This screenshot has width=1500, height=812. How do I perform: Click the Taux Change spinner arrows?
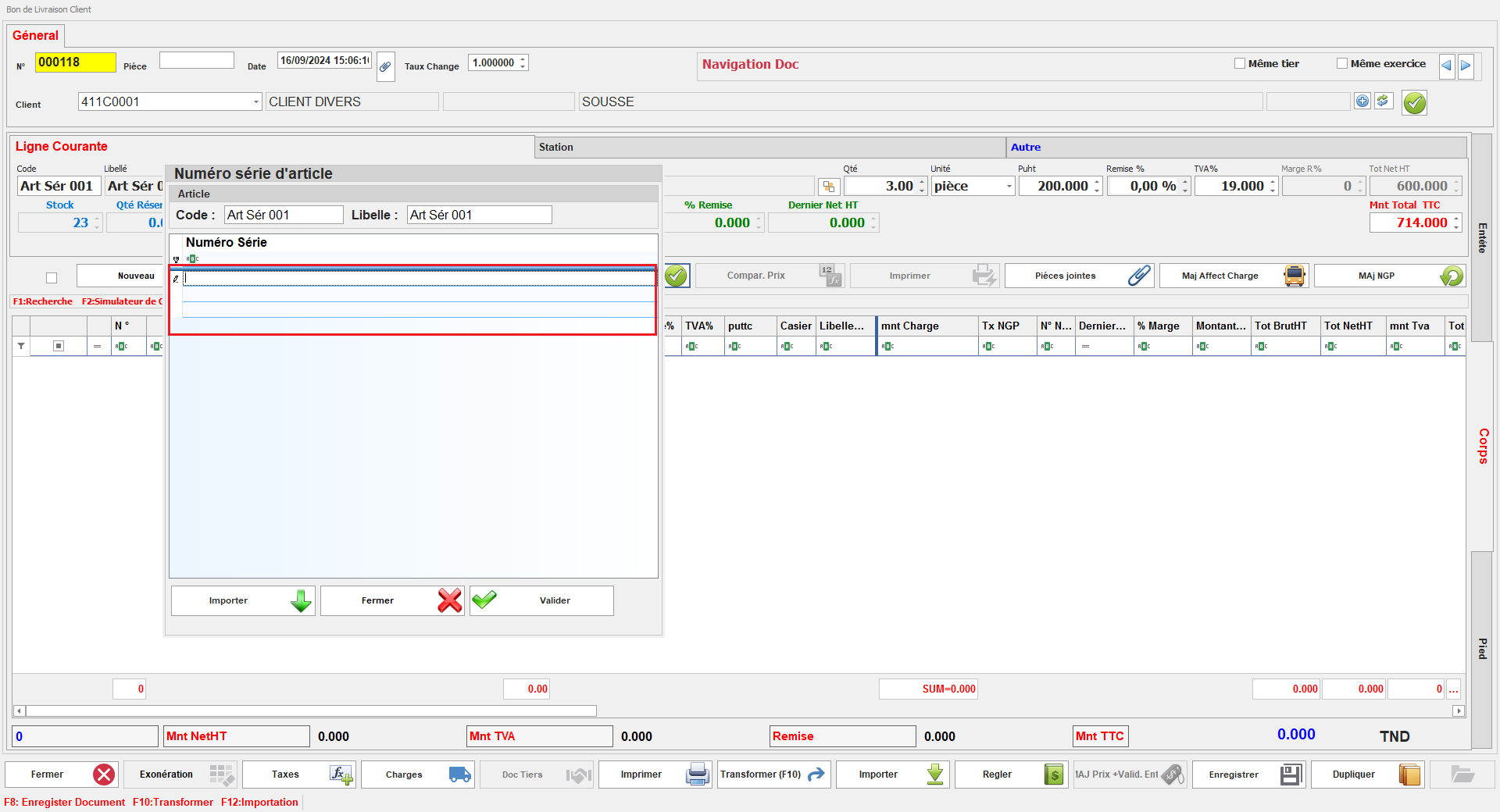[523, 62]
